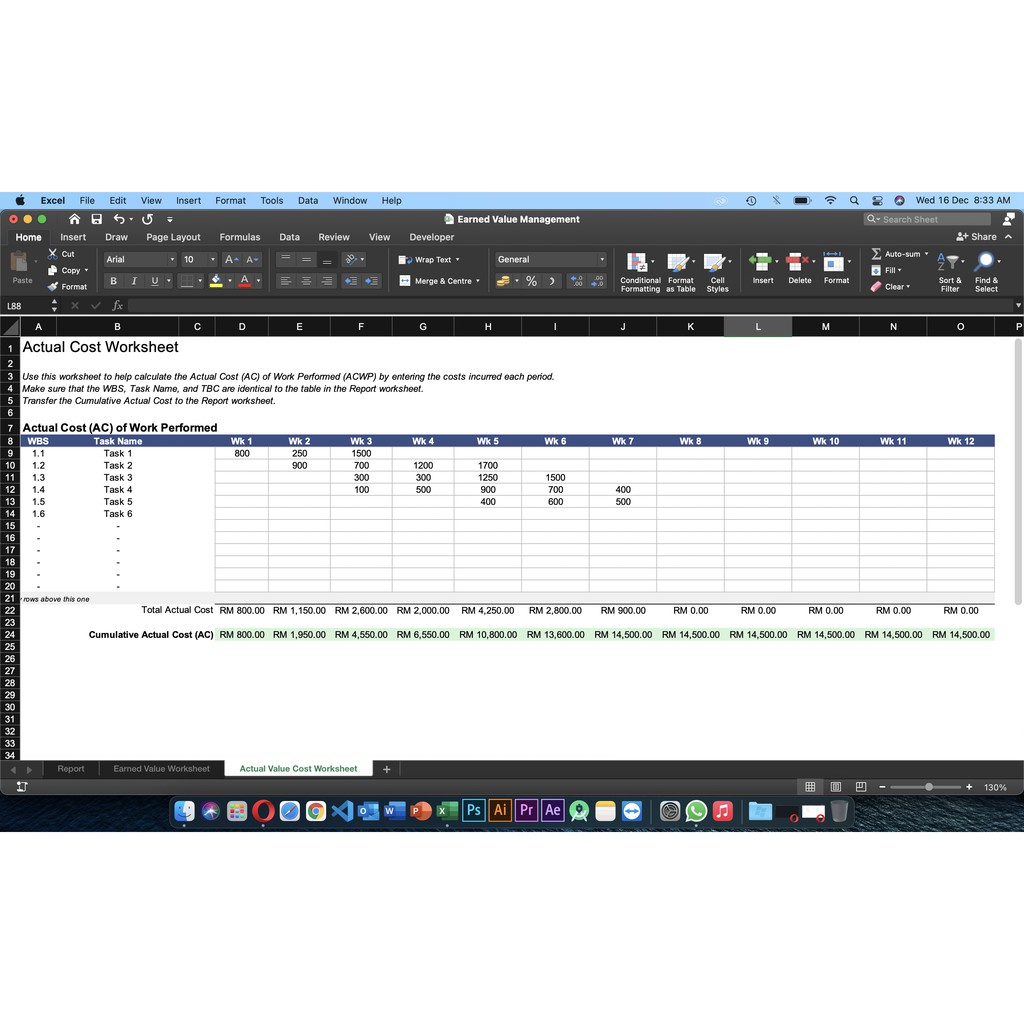Click the zoom slider handle
1024x1024 pixels.
click(929, 787)
